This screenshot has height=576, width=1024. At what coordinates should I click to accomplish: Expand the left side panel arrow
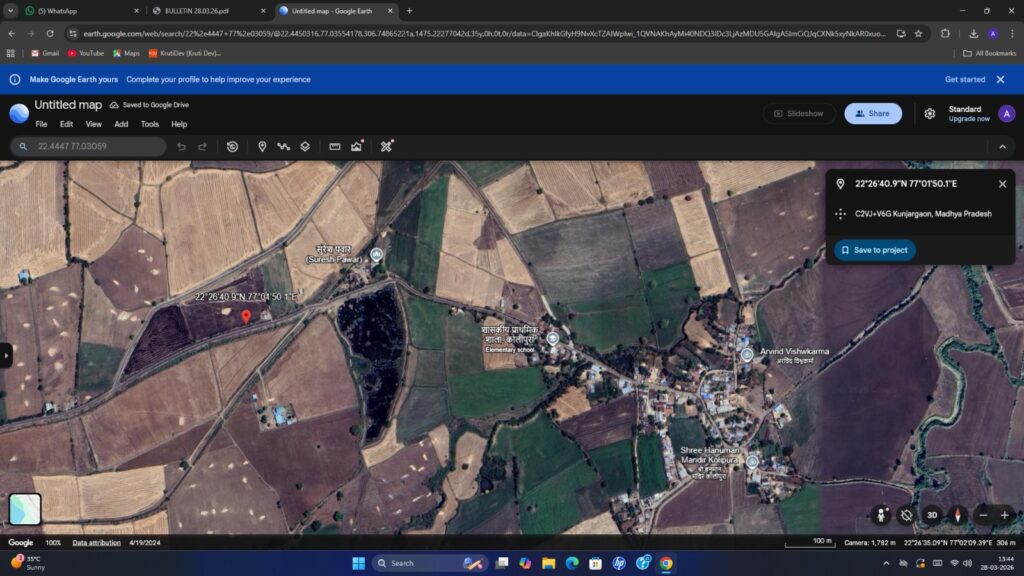point(6,355)
